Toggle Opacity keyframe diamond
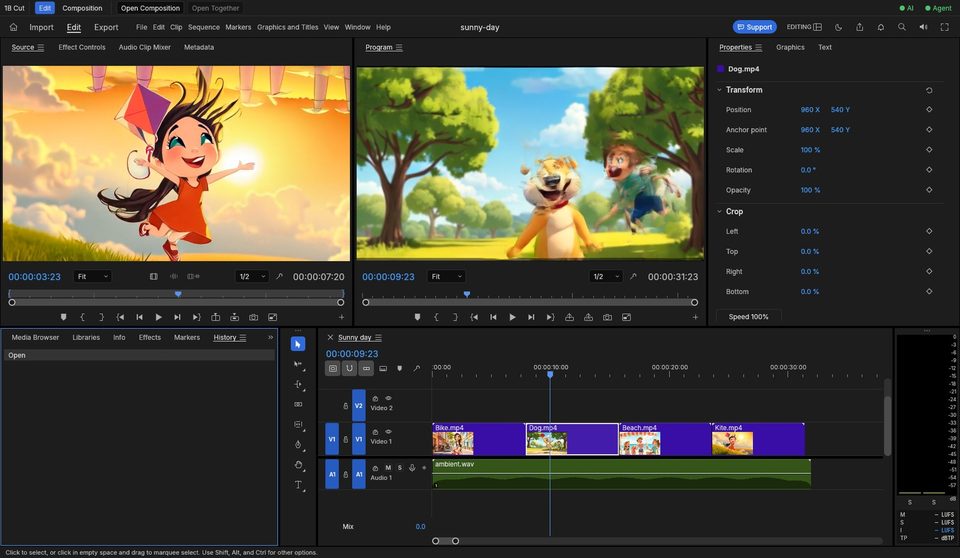Screen dimensions: 960x558 coord(929,190)
